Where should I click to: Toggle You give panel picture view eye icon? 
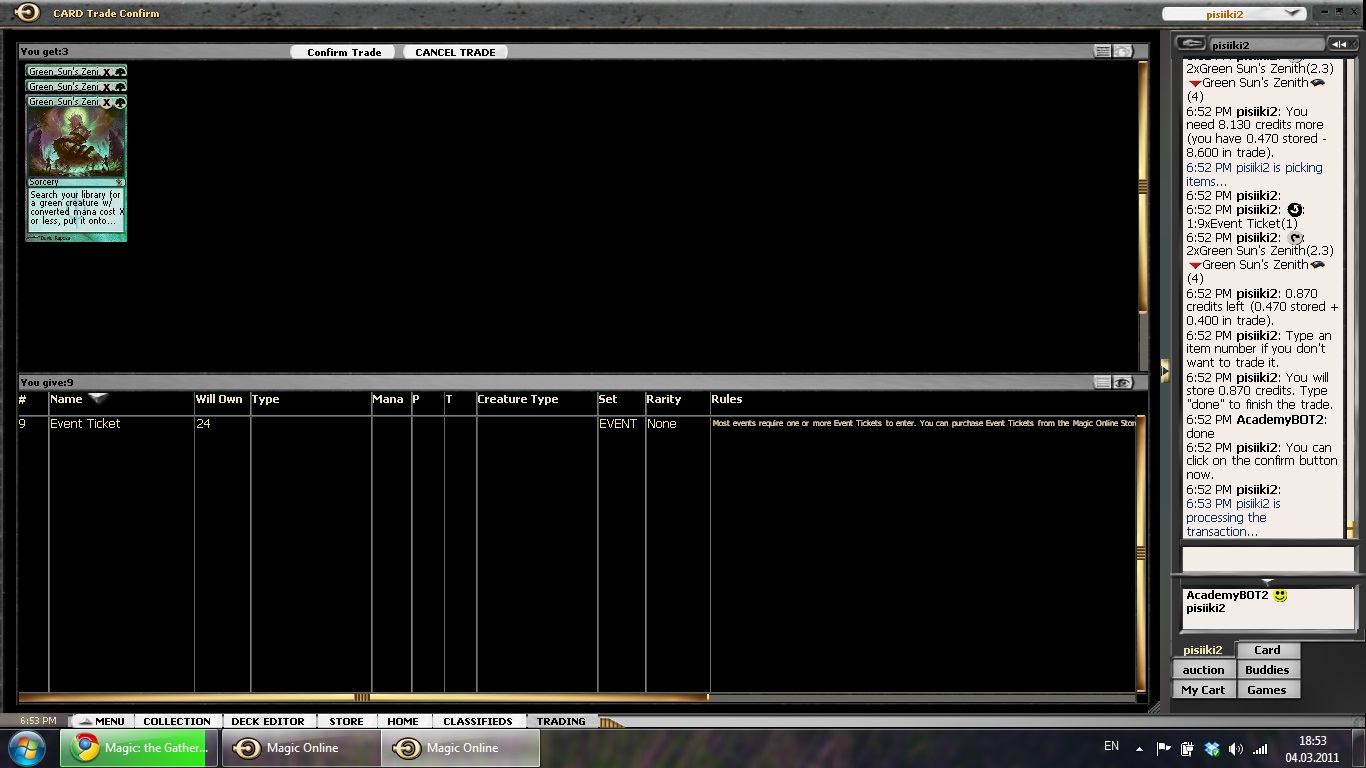coord(1123,382)
